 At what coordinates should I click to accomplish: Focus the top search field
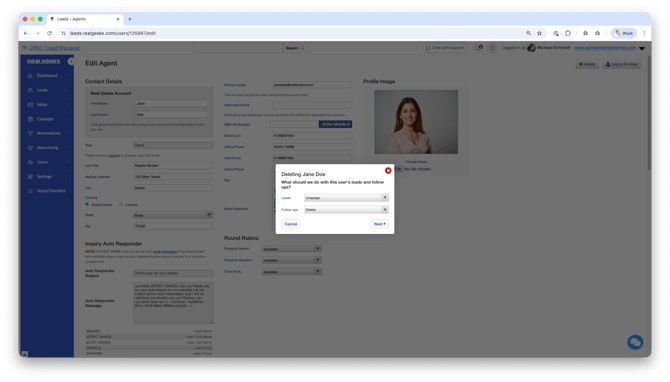click(x=238, y=48)
